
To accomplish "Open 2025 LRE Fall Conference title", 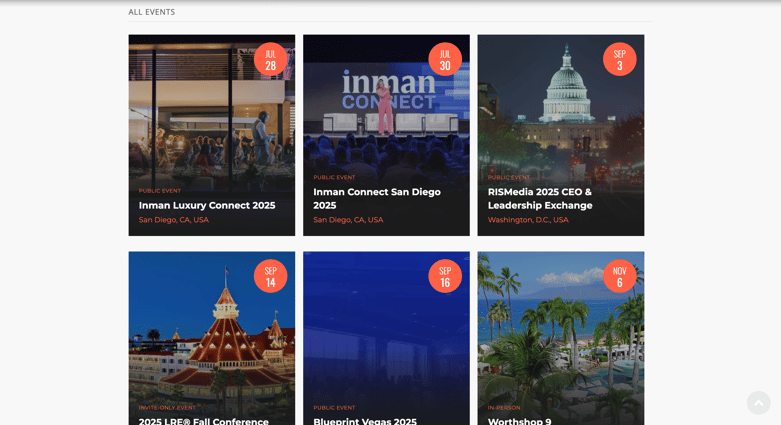I will coord(203,421).
